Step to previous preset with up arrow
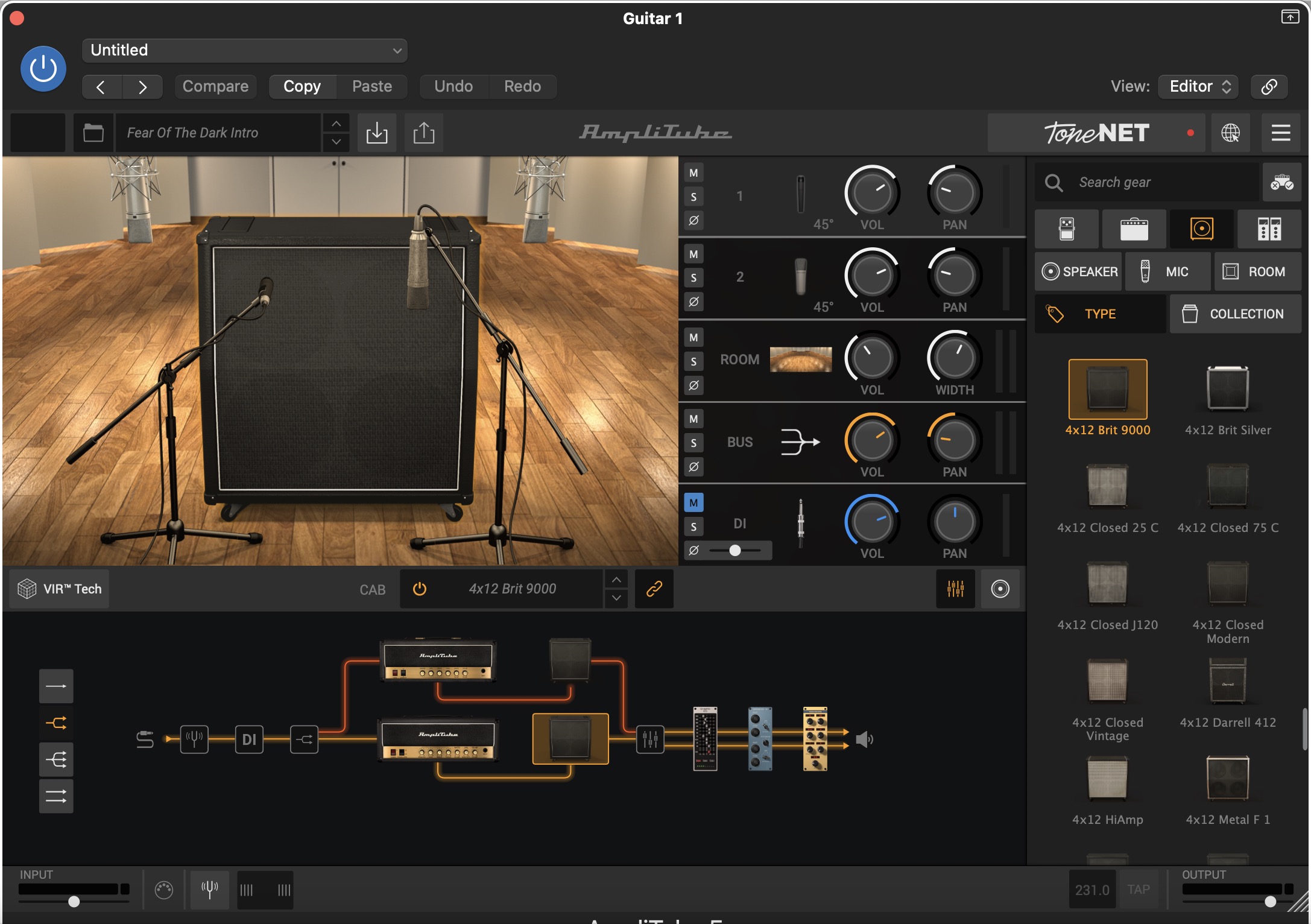The image size is (1311, 924). coord(336,124)
